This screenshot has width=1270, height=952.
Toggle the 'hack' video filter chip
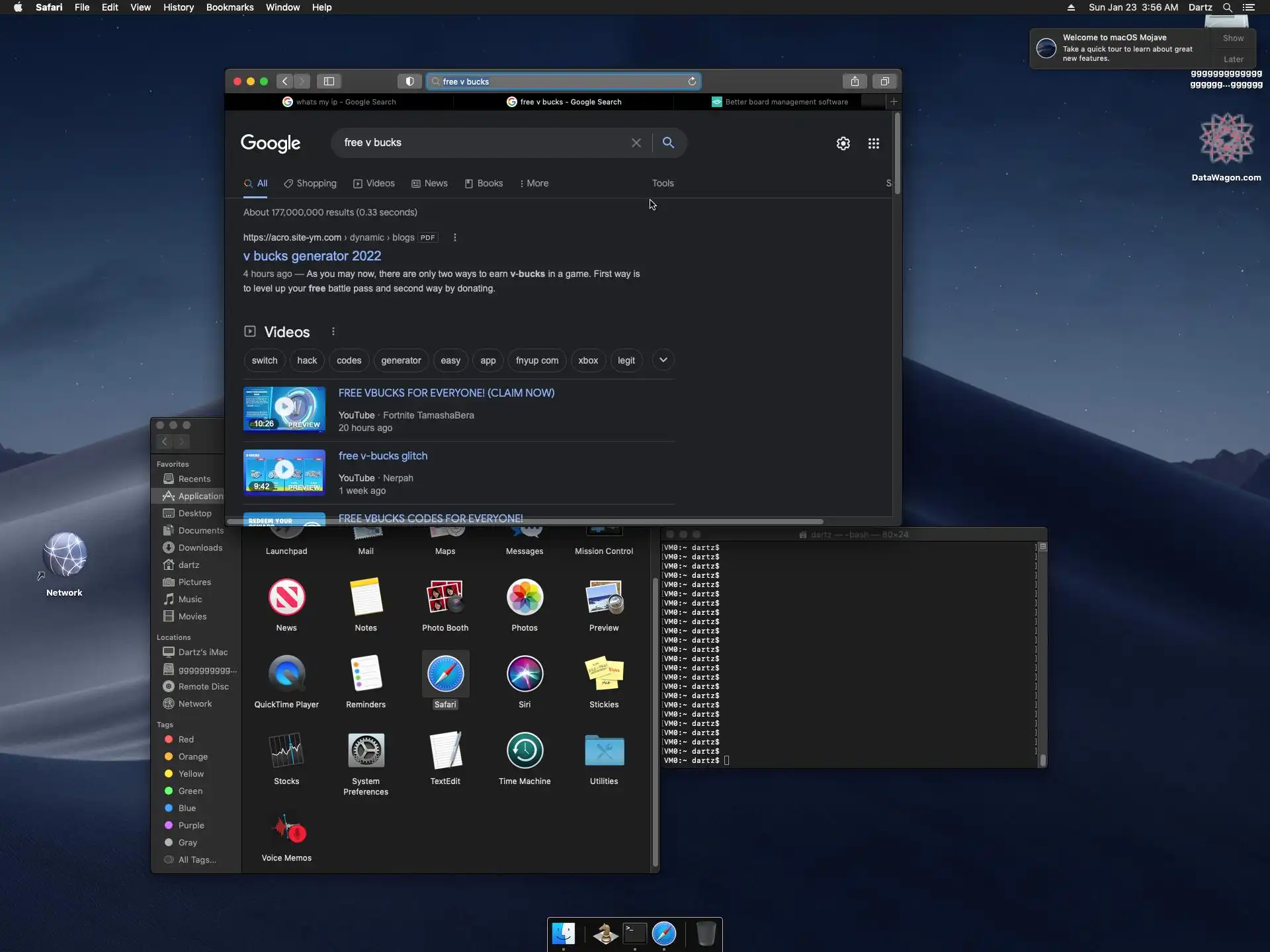point(307,360)
